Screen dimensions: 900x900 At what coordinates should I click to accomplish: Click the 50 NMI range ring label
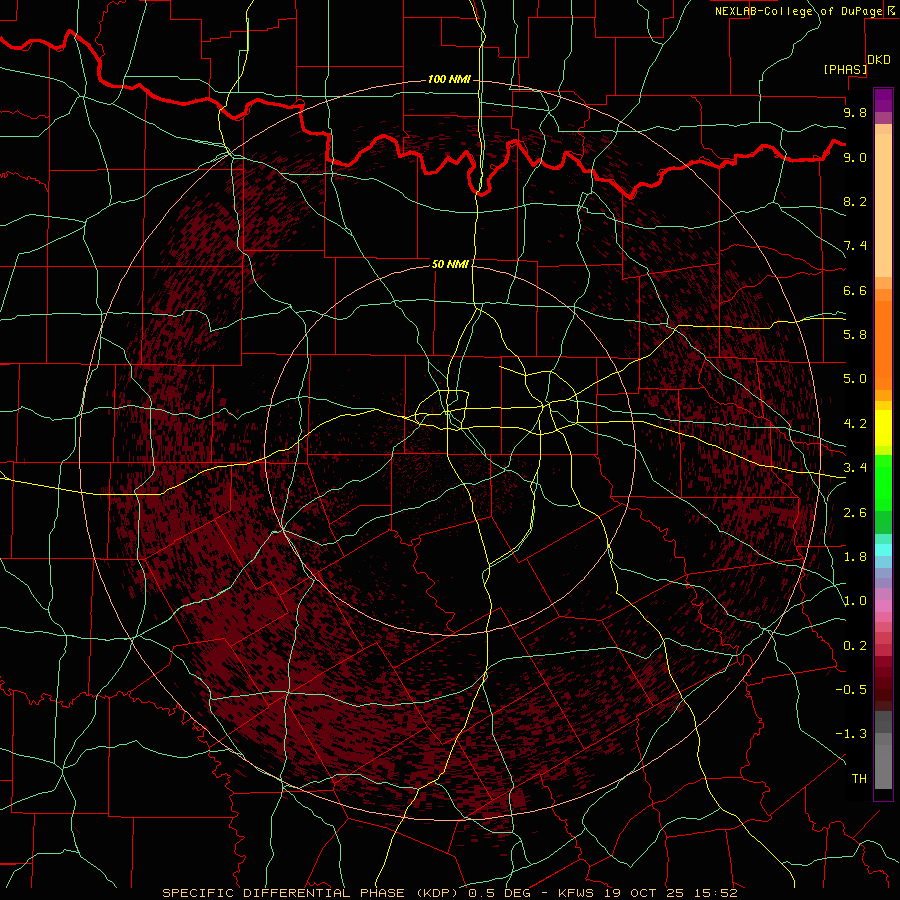pyautogui.click(x=451, y=264)
